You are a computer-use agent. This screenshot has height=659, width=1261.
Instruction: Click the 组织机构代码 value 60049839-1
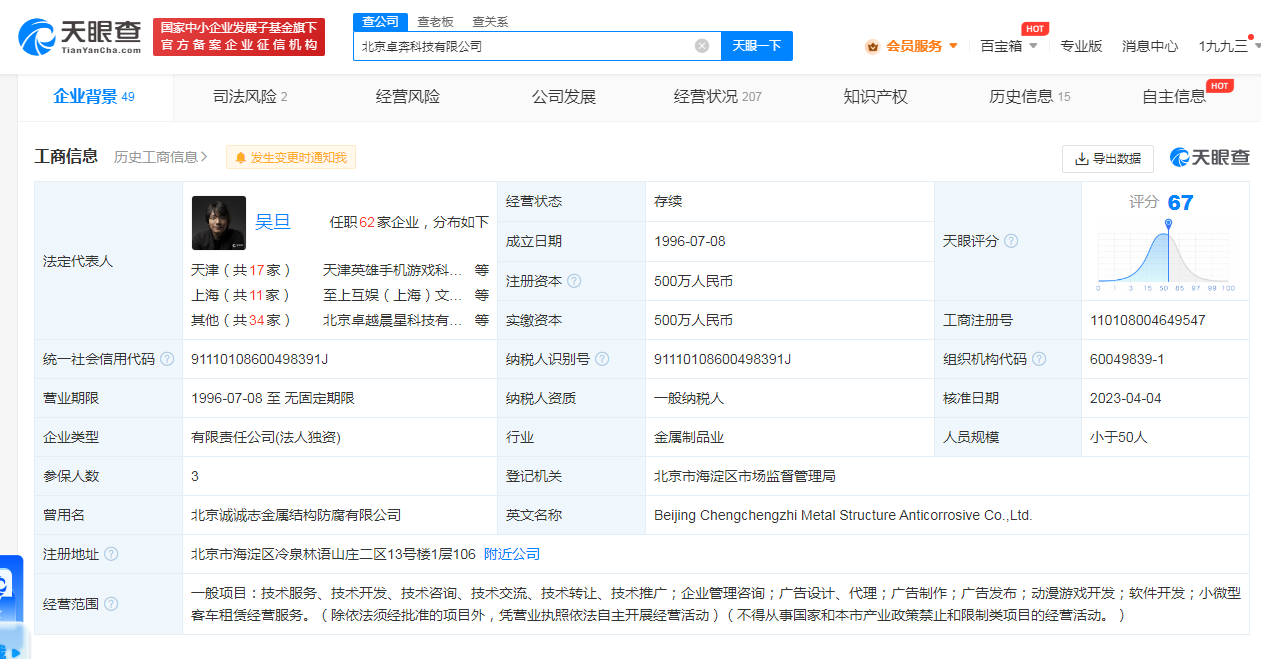click(x=1127, y=359)
